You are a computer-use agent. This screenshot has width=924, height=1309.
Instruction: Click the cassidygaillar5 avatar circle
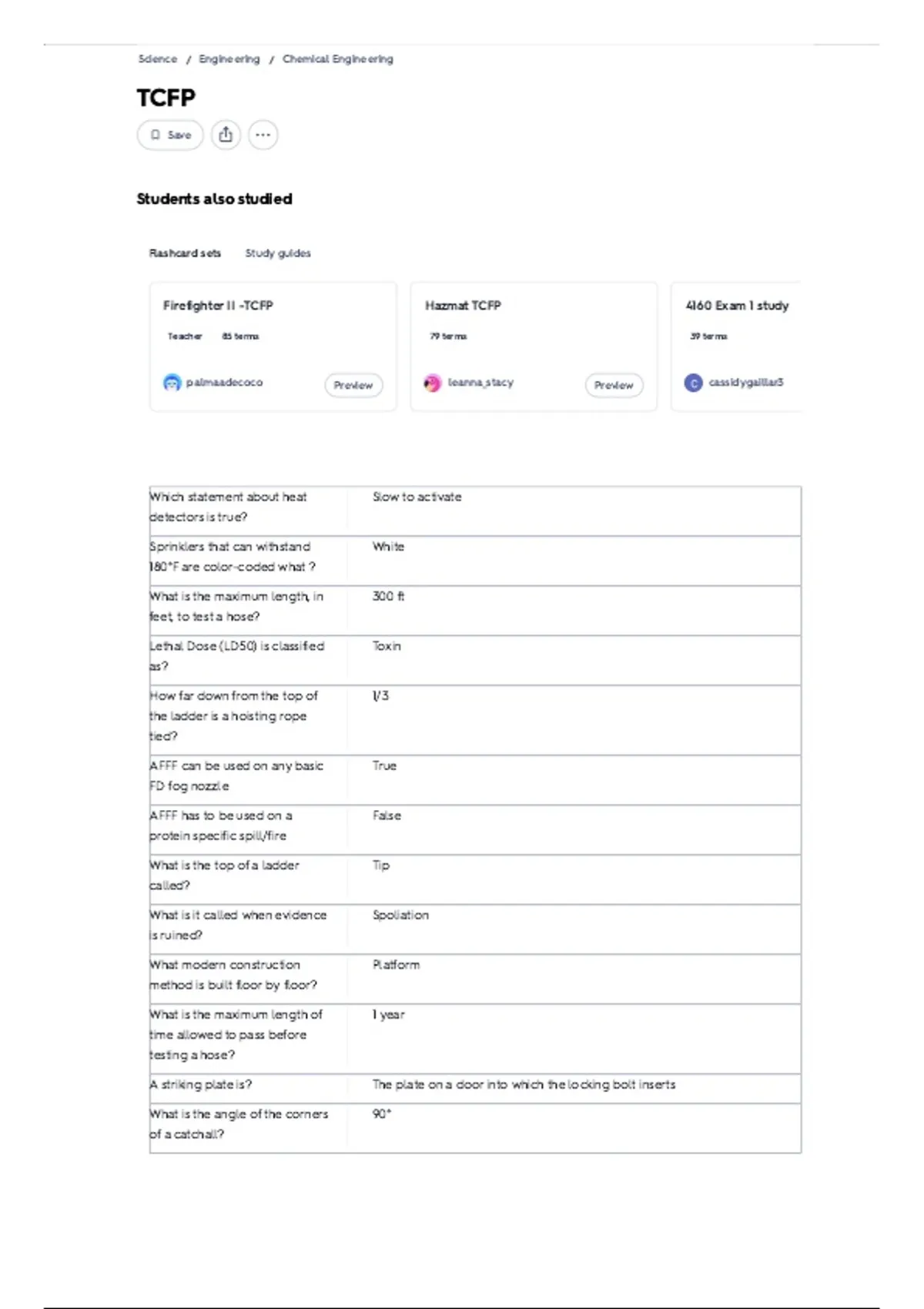coord(693,383)
